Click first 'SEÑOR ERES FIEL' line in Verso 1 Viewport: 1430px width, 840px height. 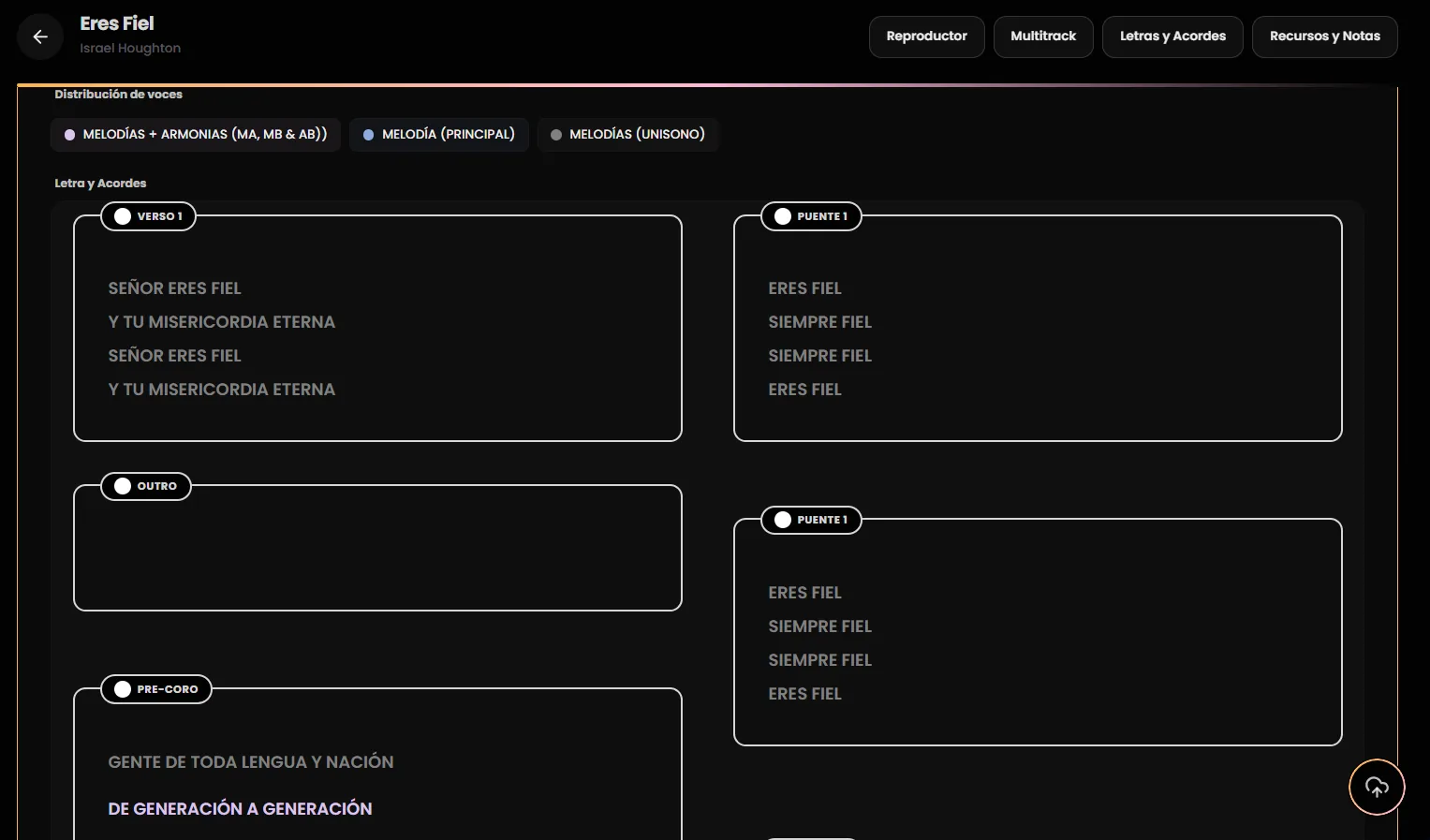coord(175,288)
